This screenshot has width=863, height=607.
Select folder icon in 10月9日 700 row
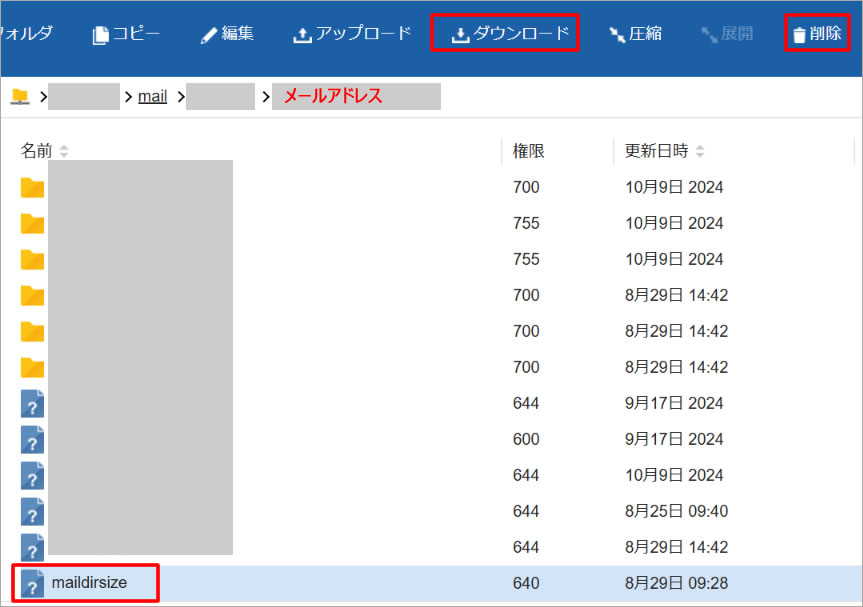pos(32,188)
